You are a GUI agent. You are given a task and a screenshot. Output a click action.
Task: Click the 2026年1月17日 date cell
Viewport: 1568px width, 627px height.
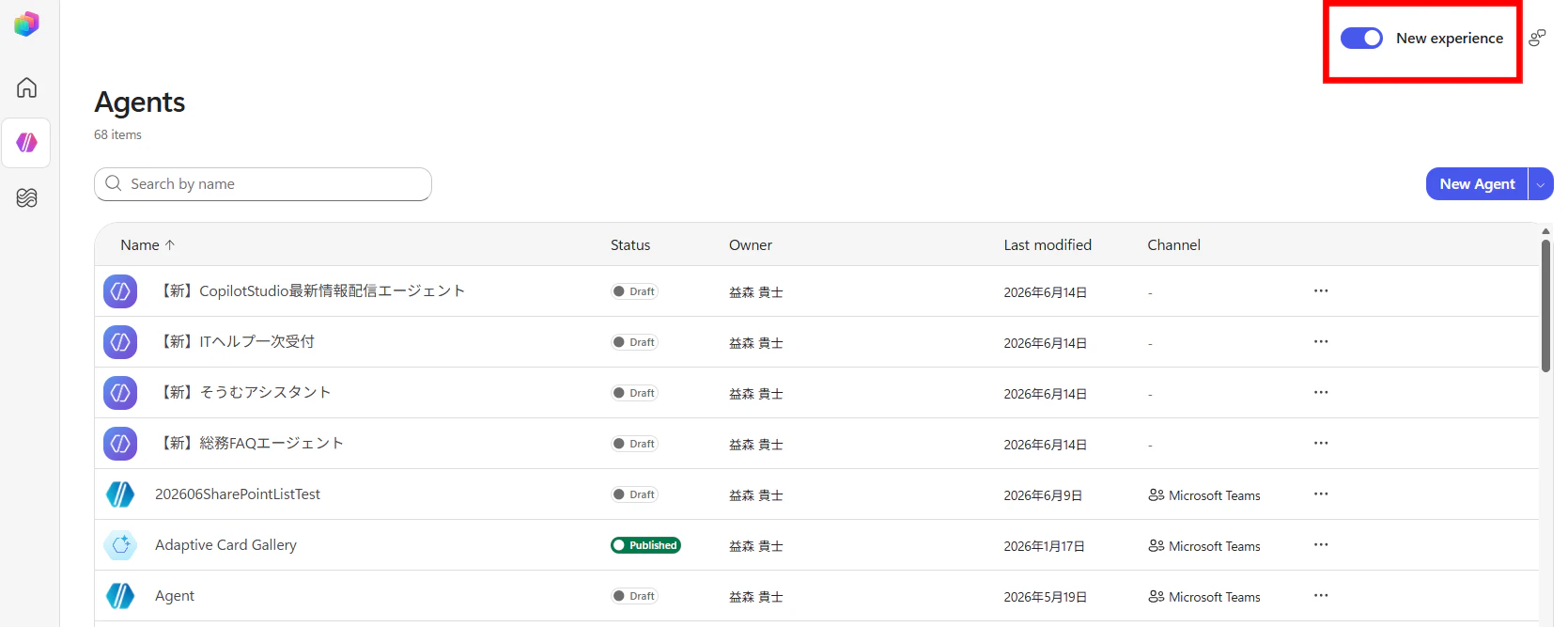point(1044,546)
